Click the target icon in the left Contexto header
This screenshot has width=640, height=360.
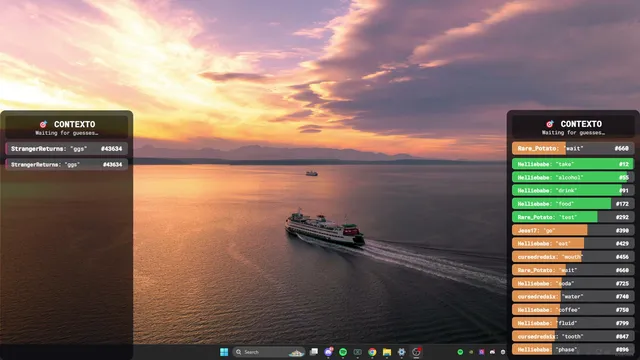click(43, 124)
